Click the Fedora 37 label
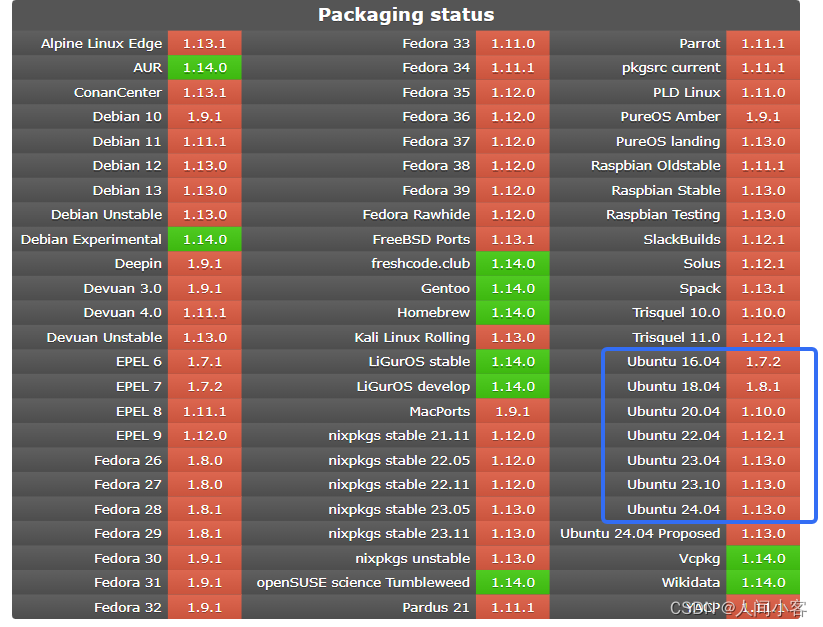Image resolution: width=823 pixels, height=627 pixels. 436,142
